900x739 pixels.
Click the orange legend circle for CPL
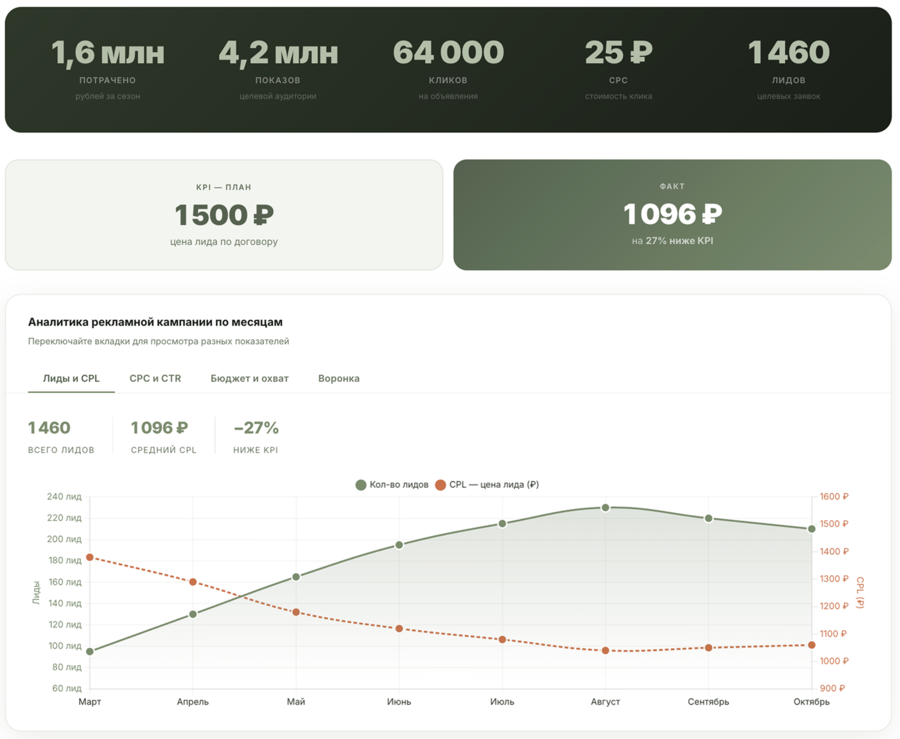(440, 485)
